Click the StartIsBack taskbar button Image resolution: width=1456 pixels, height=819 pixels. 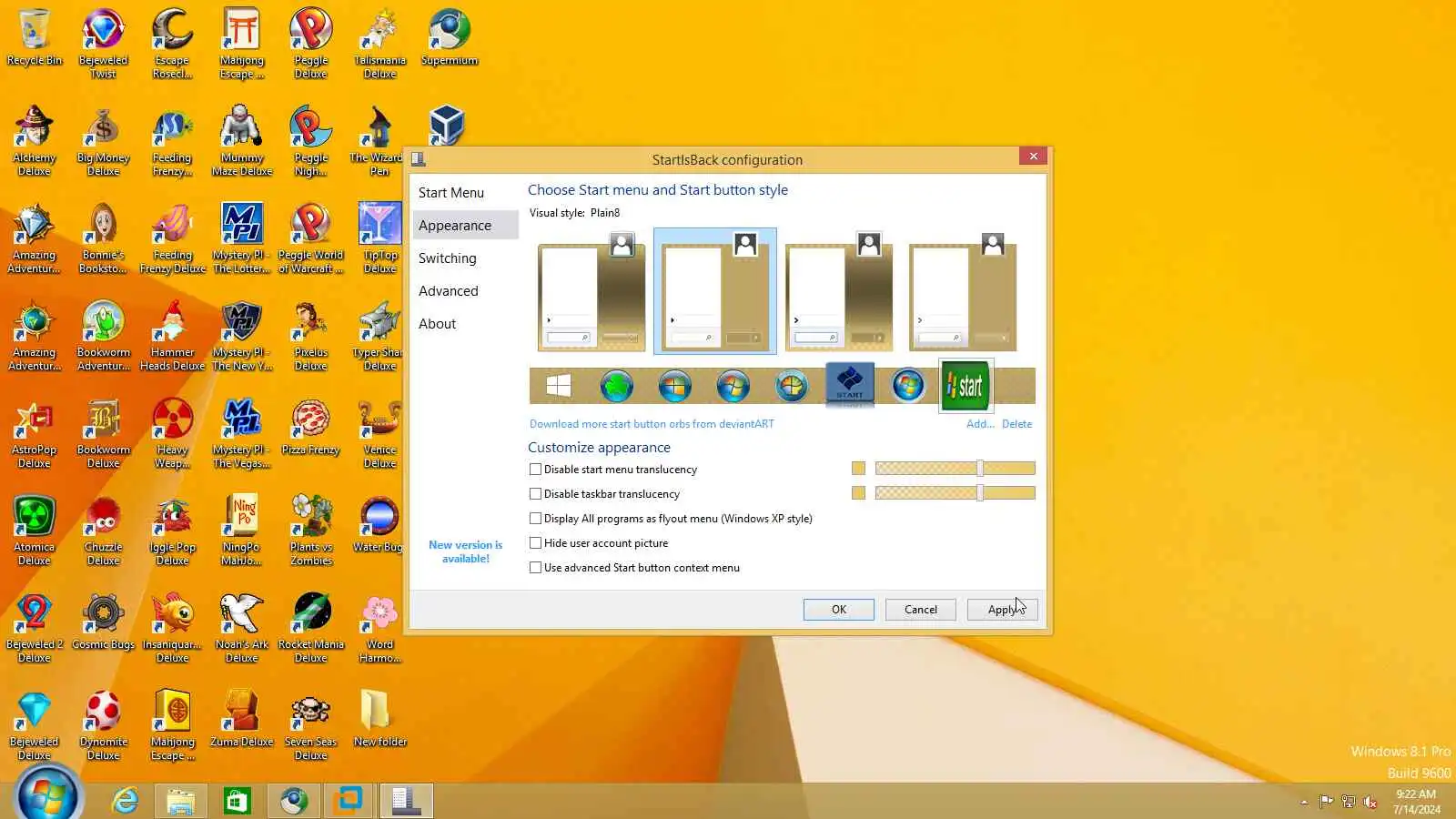(x=406, y=801)
